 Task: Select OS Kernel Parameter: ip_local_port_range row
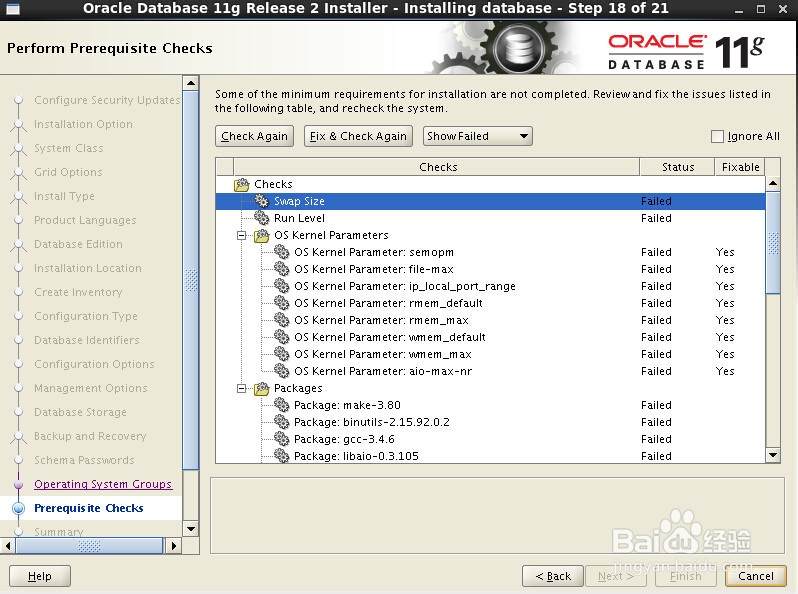click(x=490, y=286)
